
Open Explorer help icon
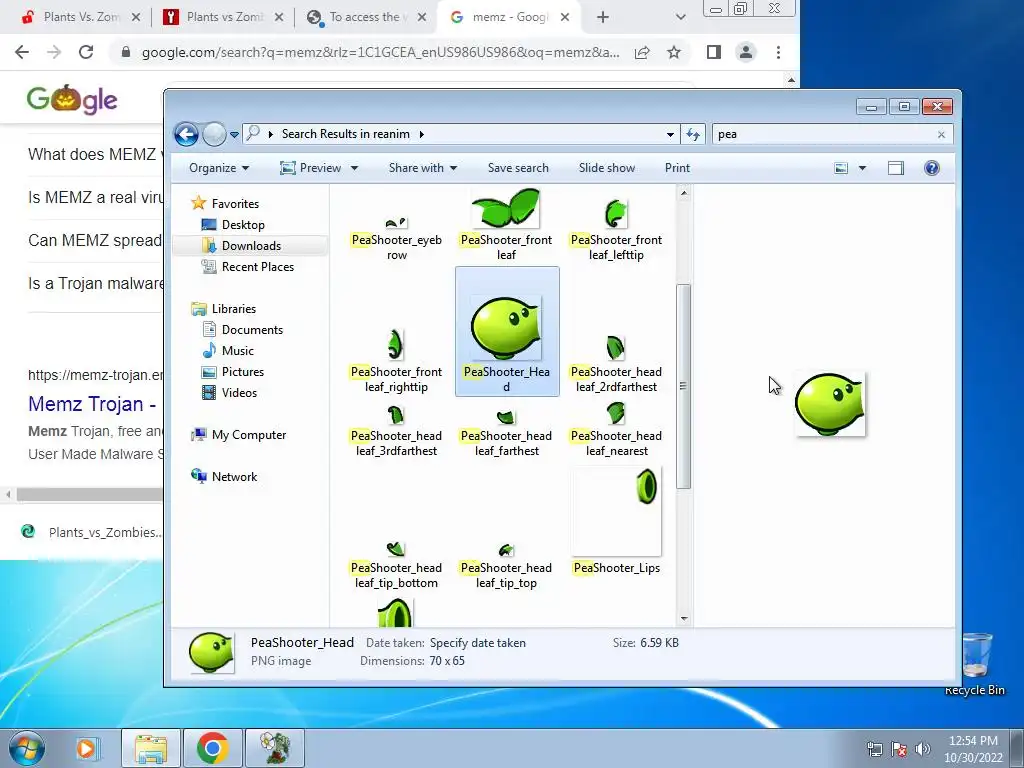tap(932, 168)
